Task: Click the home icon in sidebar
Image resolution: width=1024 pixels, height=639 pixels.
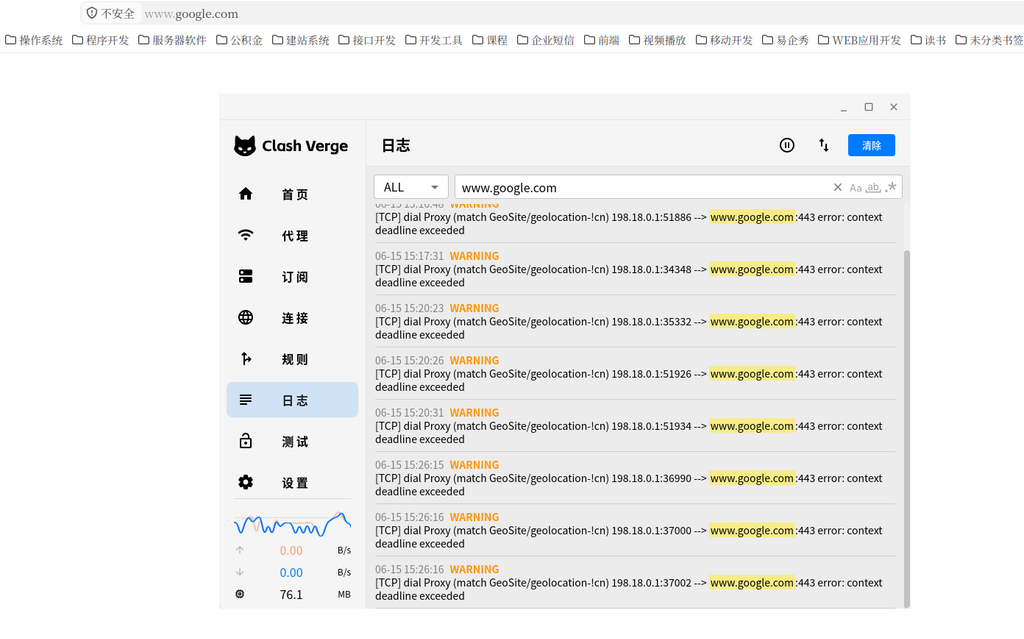Action: click(246, 193)
